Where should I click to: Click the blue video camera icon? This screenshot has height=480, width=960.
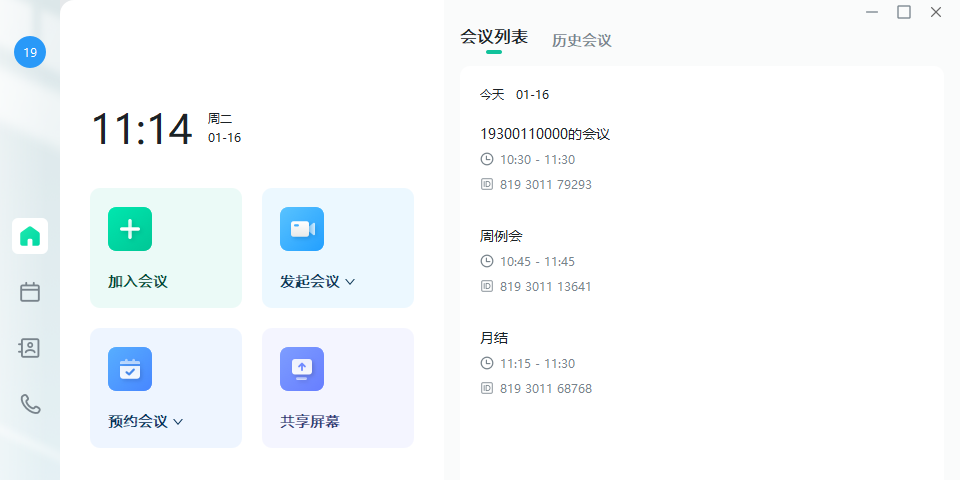coord(302,229)
